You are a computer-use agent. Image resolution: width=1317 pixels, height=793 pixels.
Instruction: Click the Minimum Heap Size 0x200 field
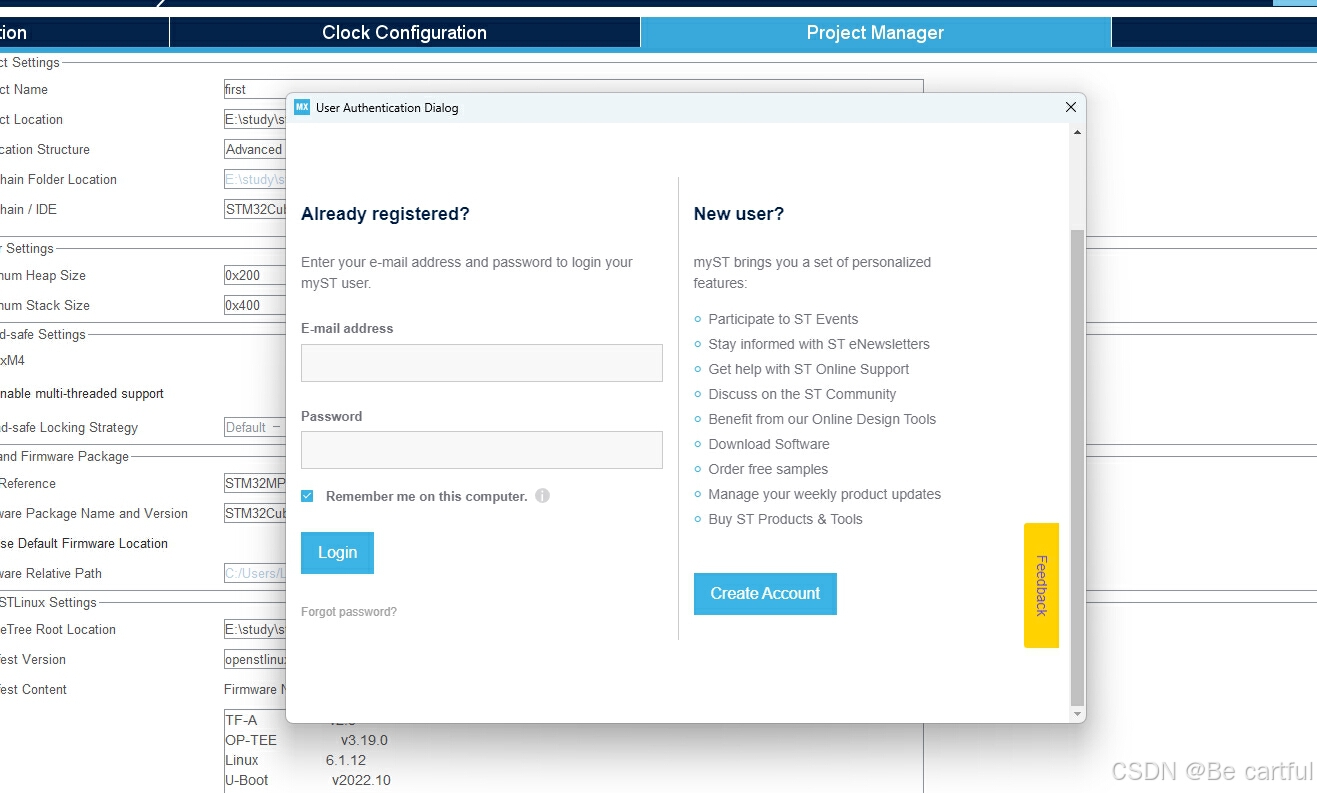pos(255,275)
